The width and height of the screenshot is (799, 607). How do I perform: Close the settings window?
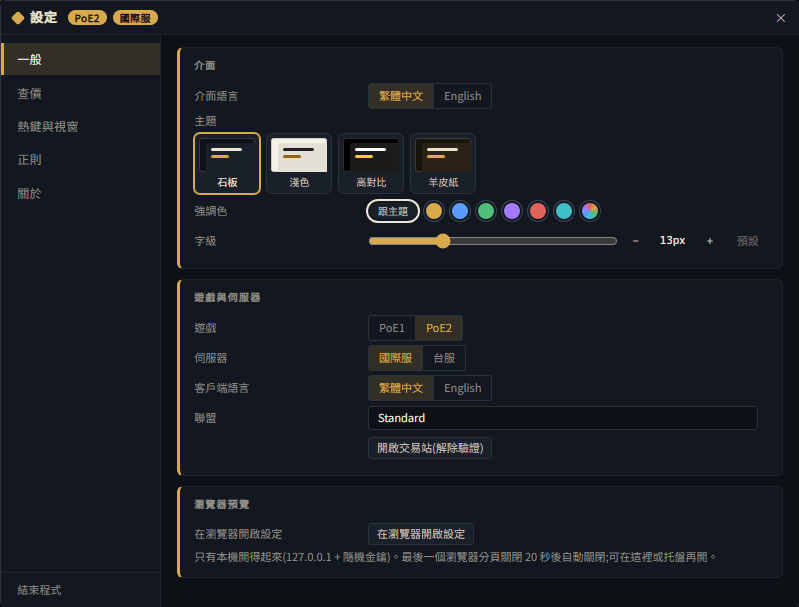point(780,18)
